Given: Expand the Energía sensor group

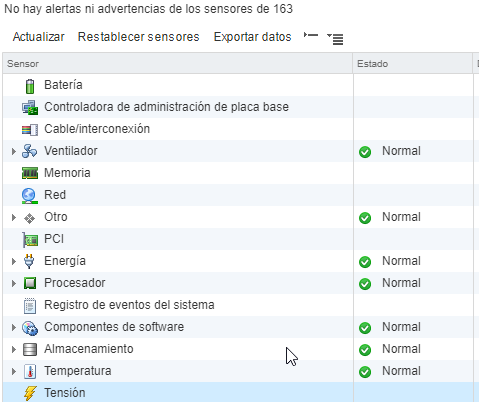Looking at the screenshot, I should coord(14,261).
